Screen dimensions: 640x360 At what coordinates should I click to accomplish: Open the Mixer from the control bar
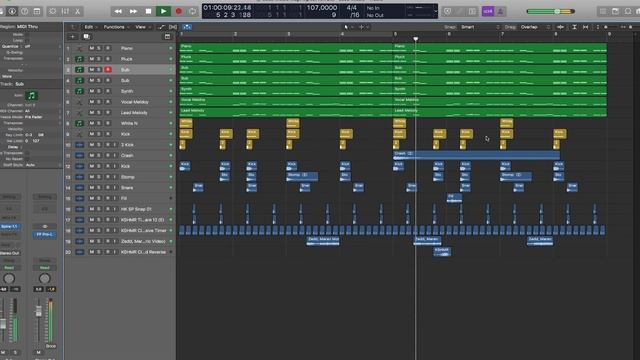coord(65,11)
